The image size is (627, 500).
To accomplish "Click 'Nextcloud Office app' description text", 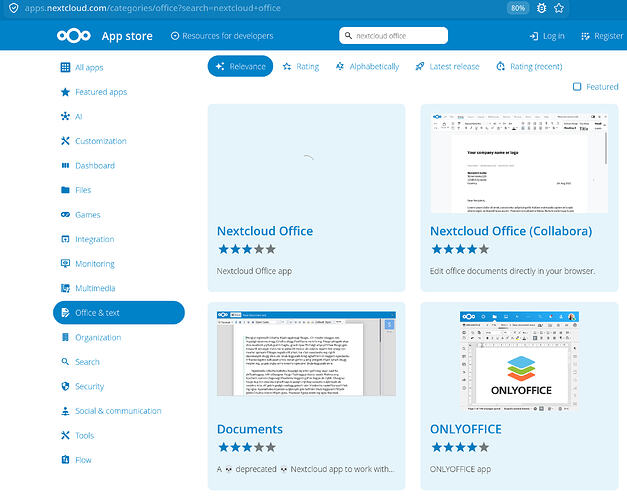I will 254,271.
